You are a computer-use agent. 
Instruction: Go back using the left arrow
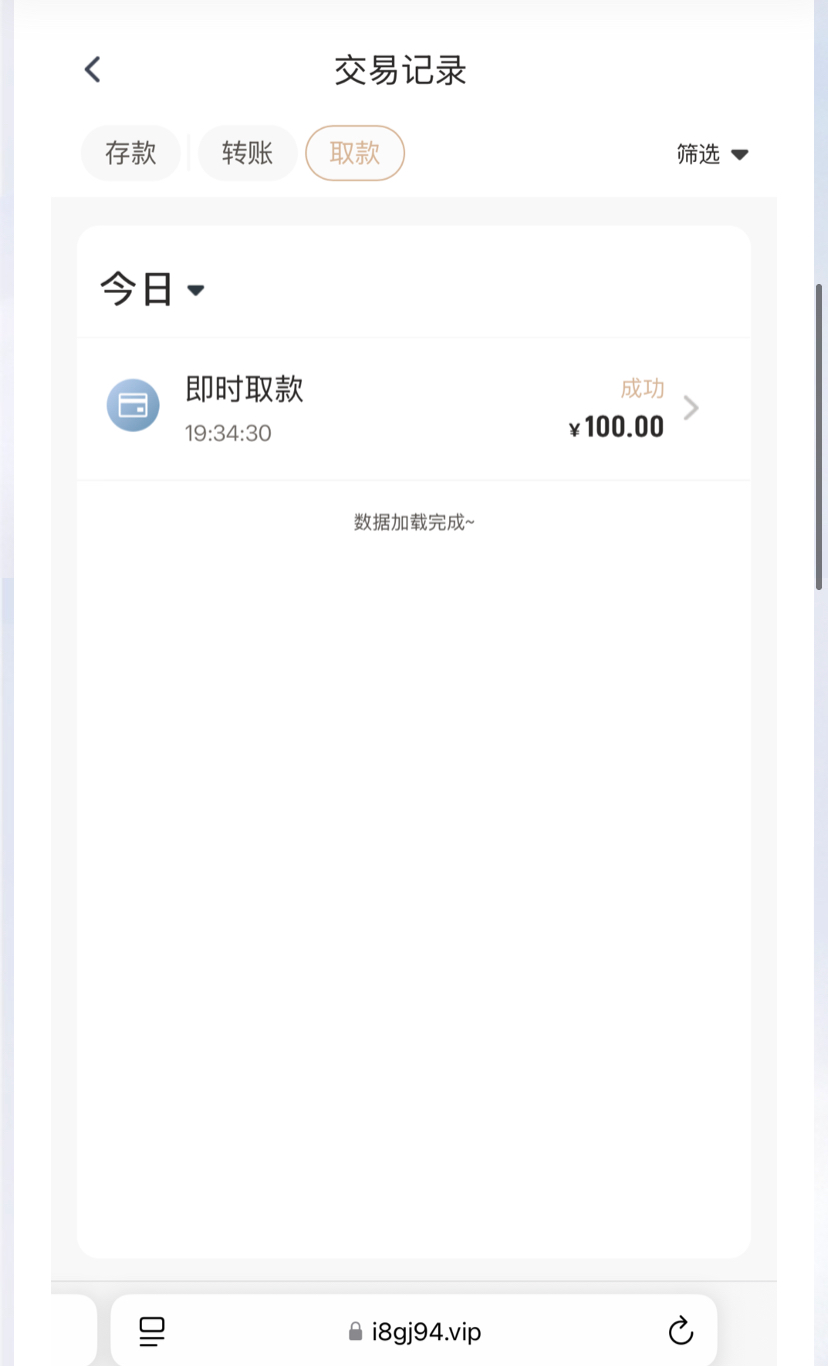(93, 70)
